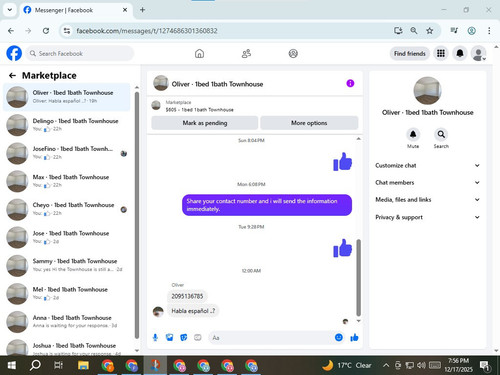The height and width of the screenshot is (375, 500).
Task: Go back from Marketplace chats list
Action: [12, 76]
